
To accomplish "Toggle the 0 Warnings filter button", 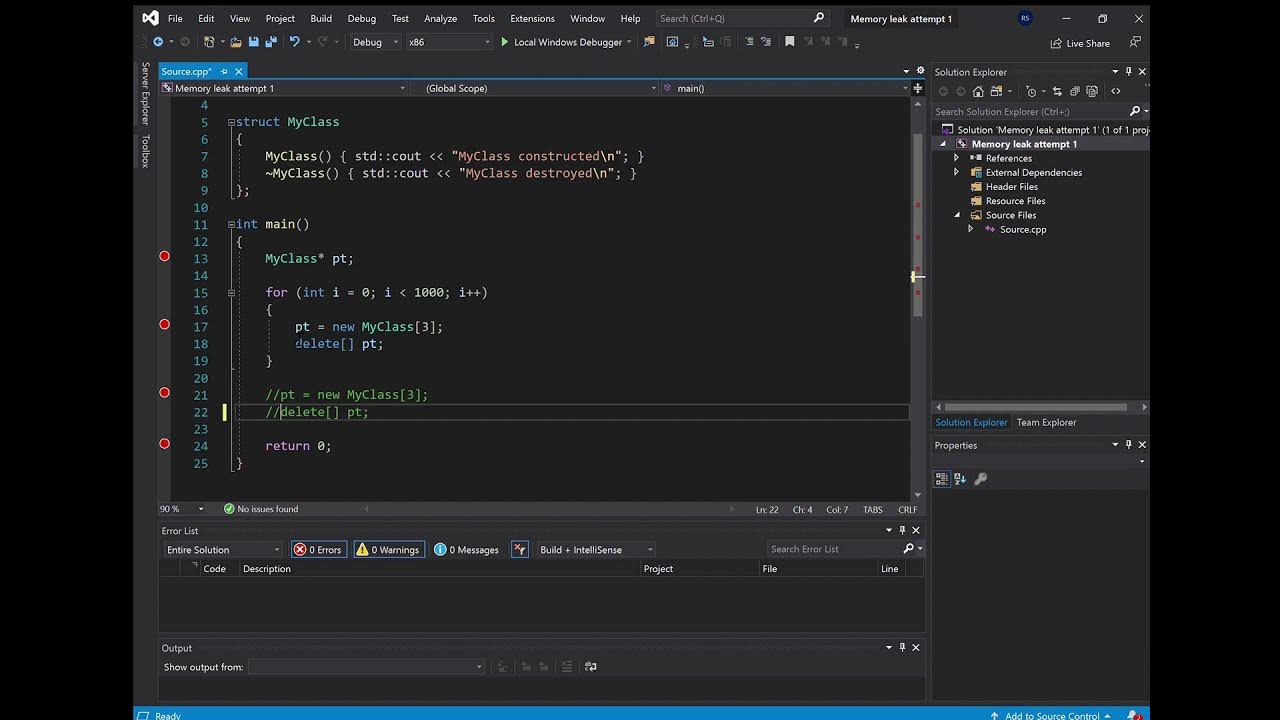I will [x=388, y=549].
